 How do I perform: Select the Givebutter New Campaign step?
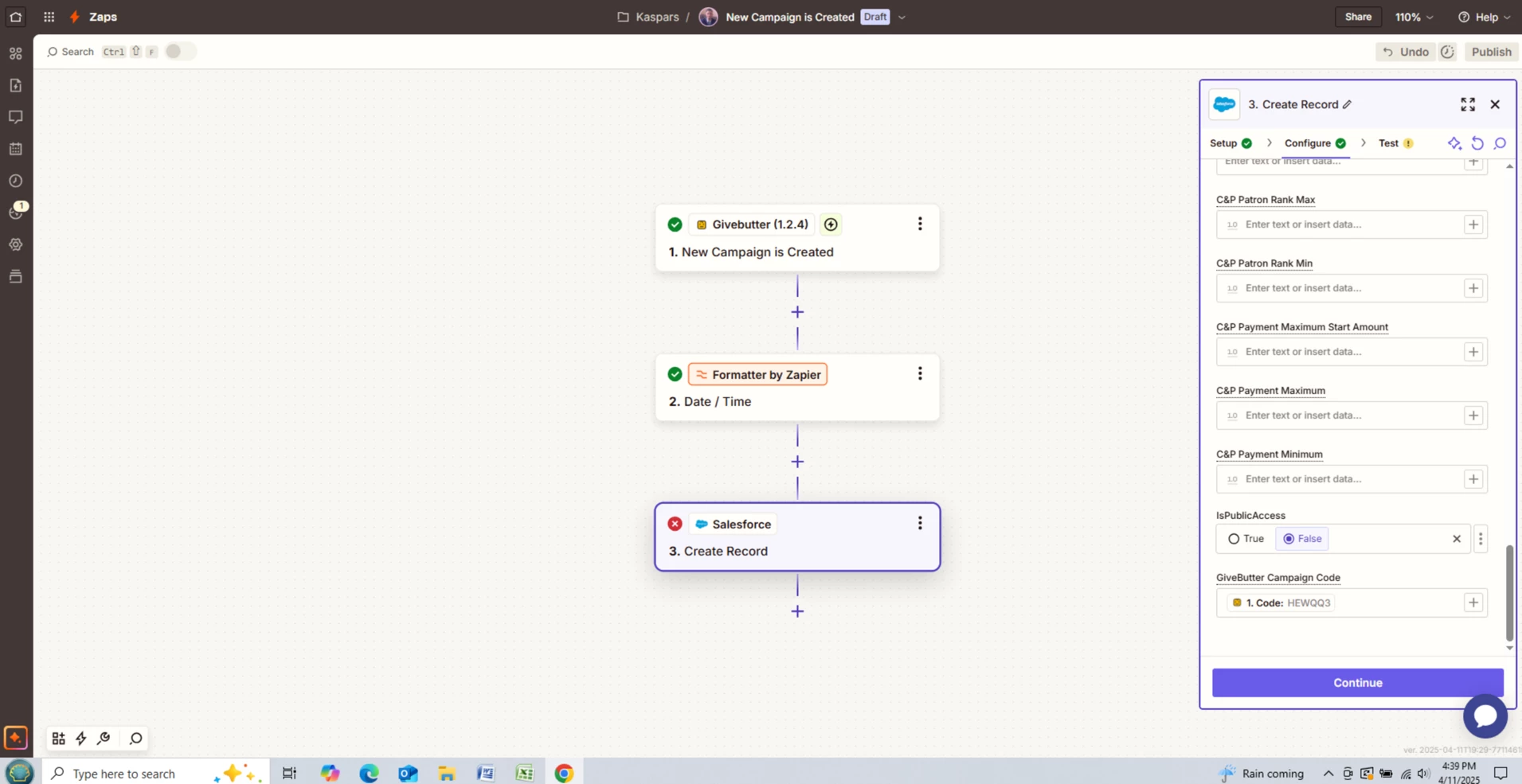tap(797, 238)
